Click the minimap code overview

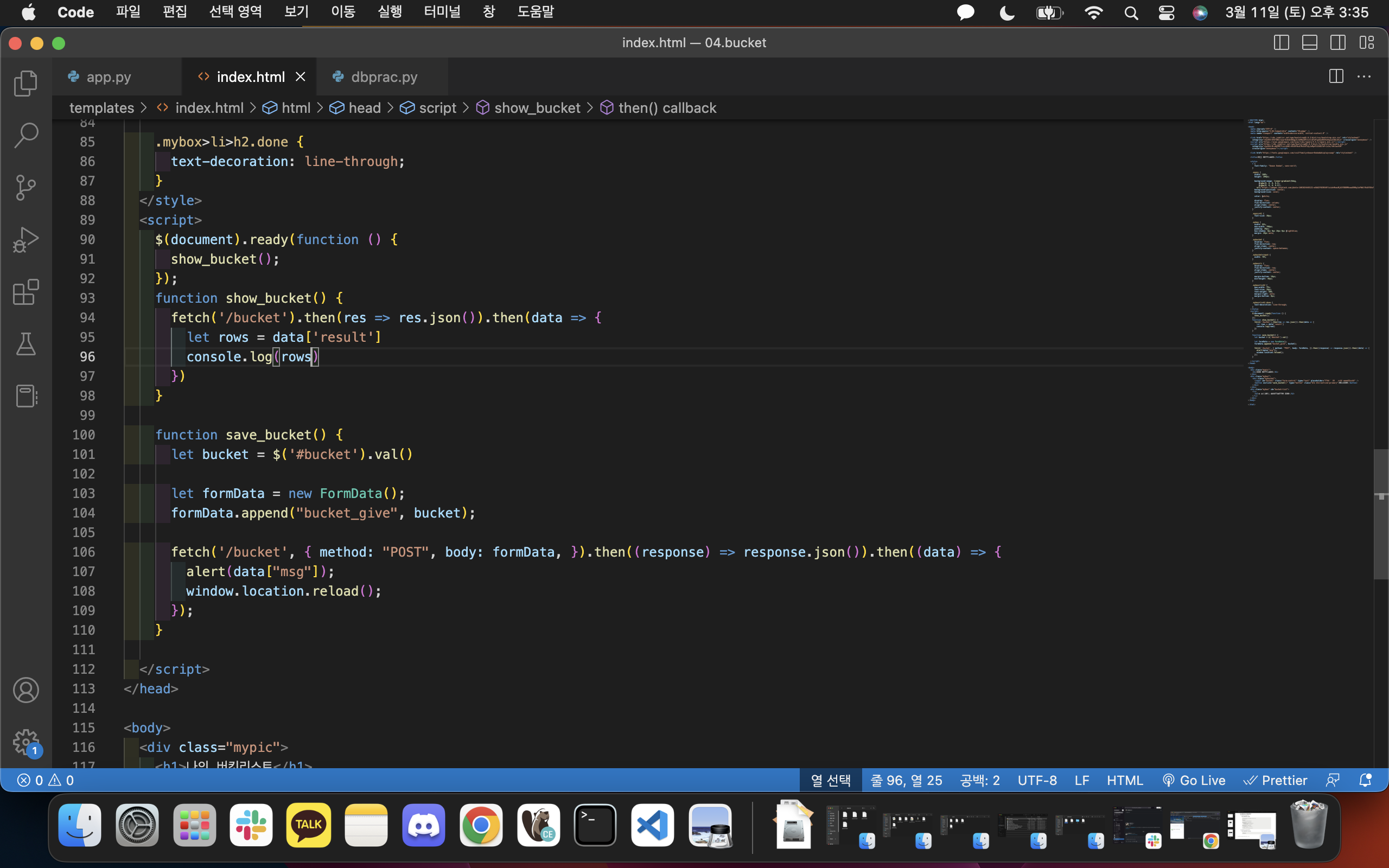pos(1309,262)
